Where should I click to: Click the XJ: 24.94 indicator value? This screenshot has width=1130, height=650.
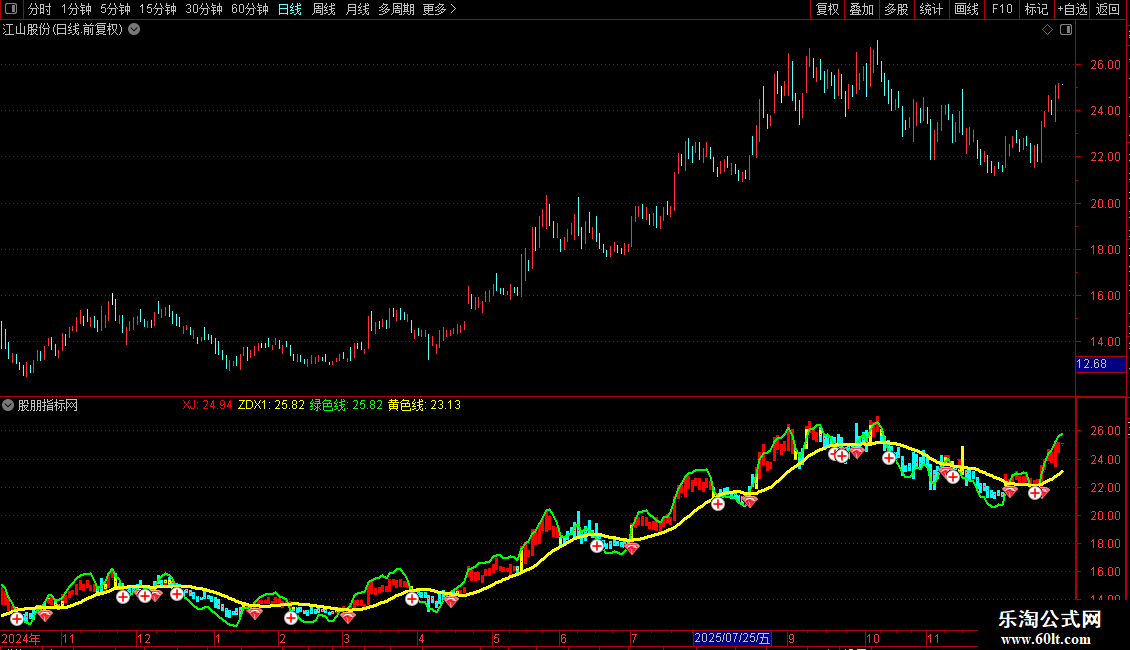point(208,405)
